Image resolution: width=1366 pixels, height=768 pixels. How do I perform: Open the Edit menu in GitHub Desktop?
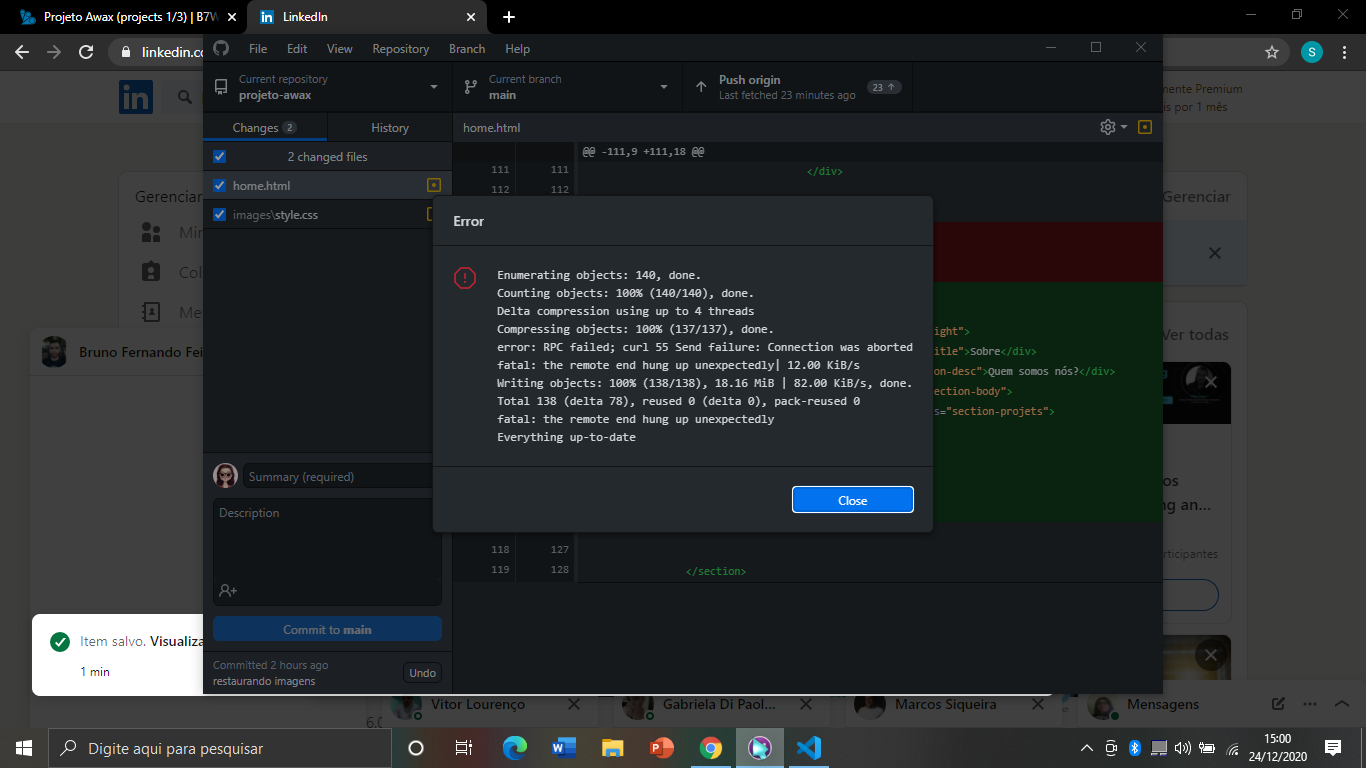[297, 49]
